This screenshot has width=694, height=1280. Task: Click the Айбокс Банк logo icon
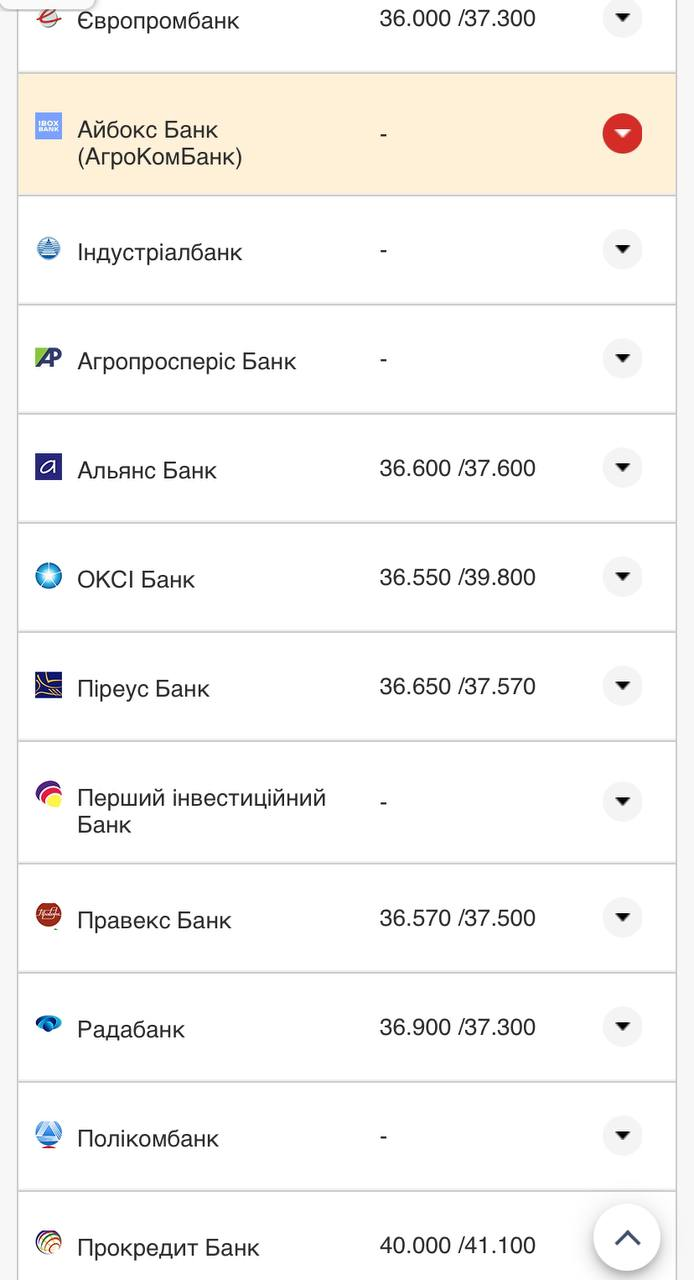click(48, 126)
